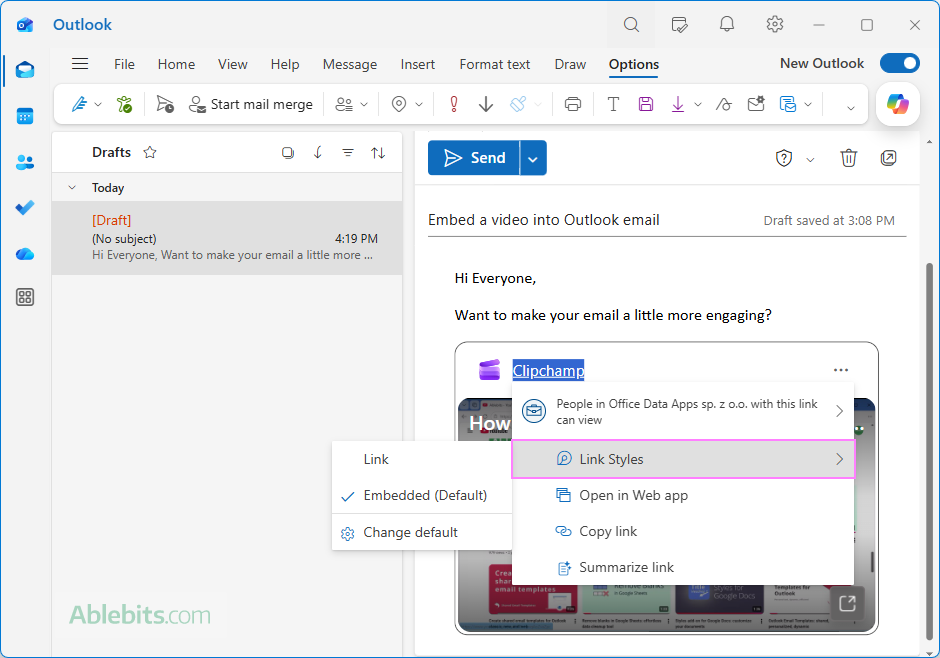The width and height of the screenshot is (940, 658).
Task: Choose Summarize link
Action: (683, 568)
